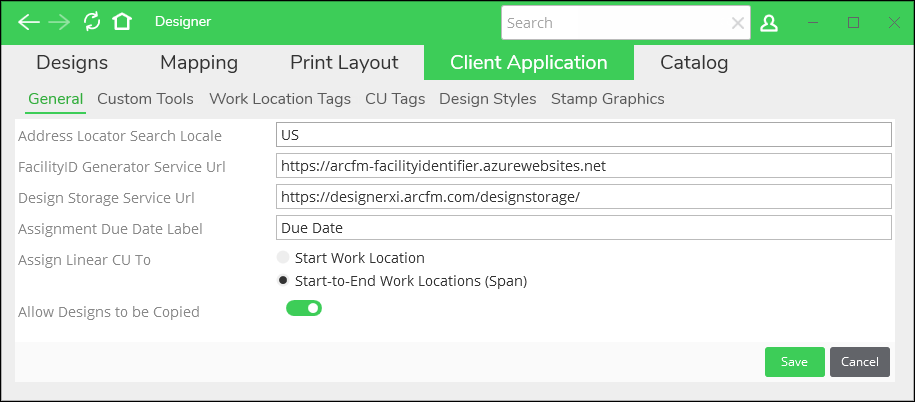Open the Custom Tools sub-tab
The image size is (915, 402).
[x=145, y=99]
